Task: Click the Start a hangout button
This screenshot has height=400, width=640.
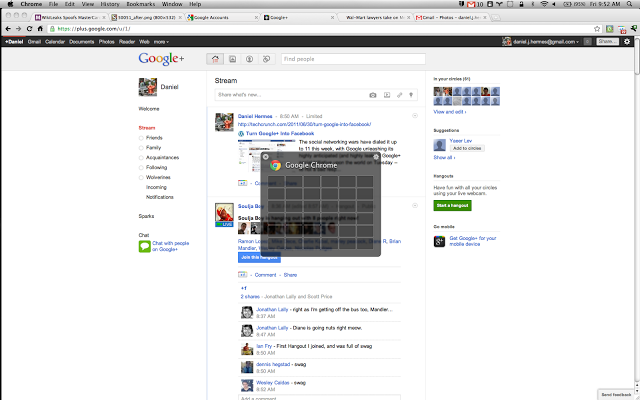Action: (x=452, y=206)
